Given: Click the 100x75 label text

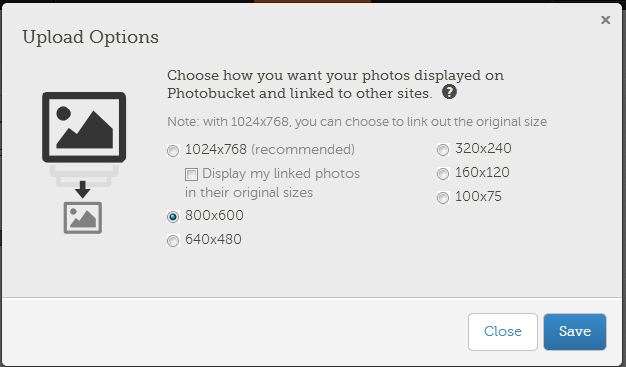Looking at the screenshot, I should (x=478, y=196).
